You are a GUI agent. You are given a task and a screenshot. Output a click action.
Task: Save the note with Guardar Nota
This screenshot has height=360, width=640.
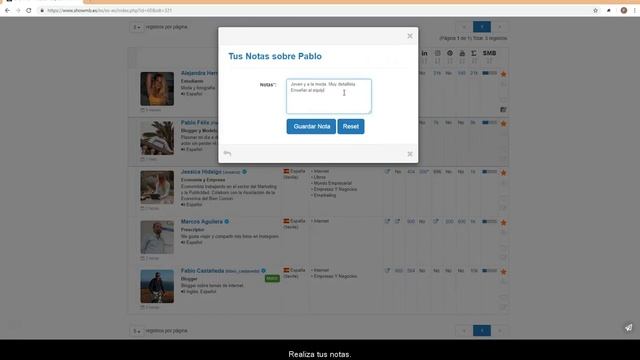point(311,127)
